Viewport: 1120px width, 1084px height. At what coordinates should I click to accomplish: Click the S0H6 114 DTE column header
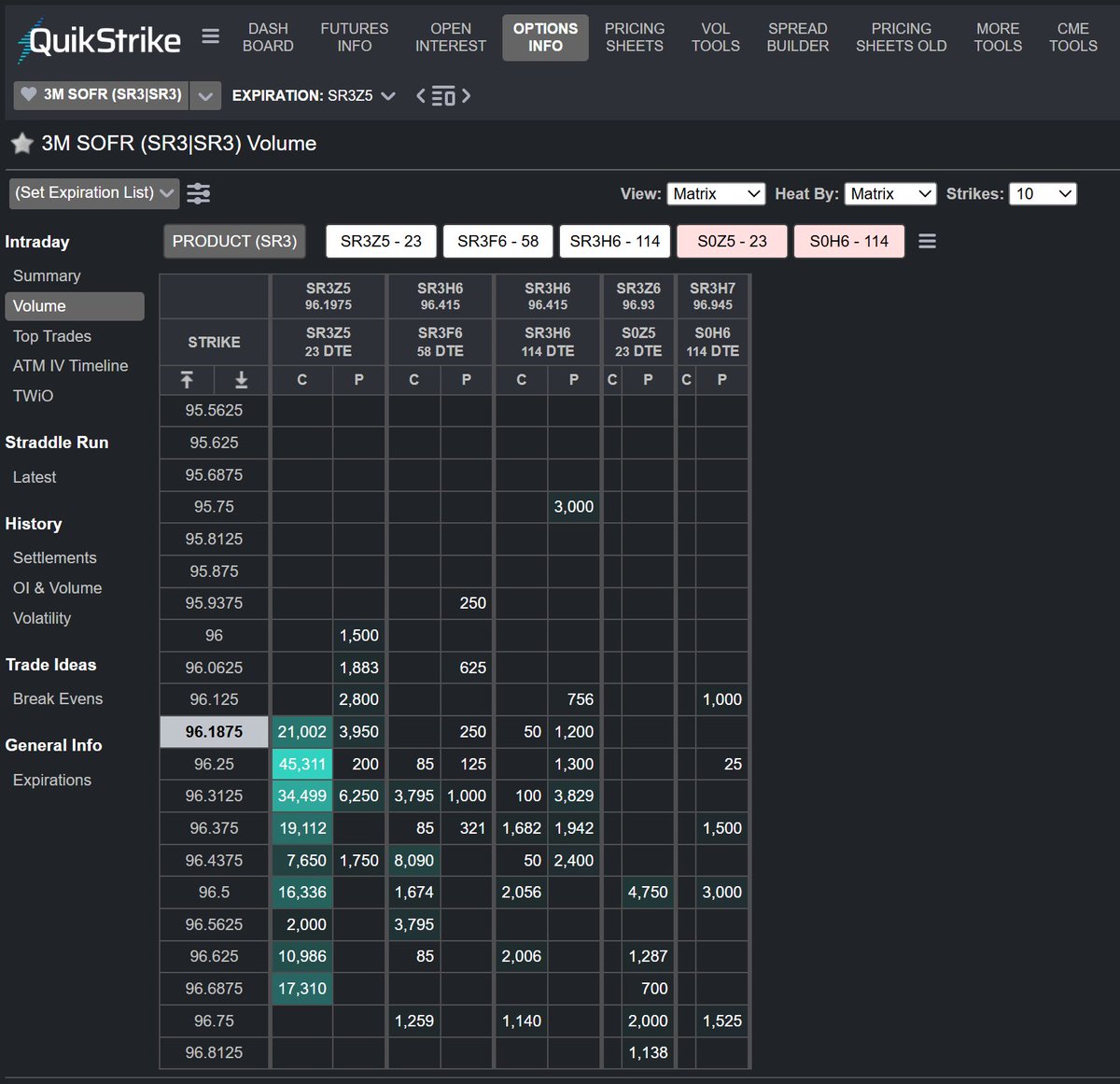coord(713,342)
